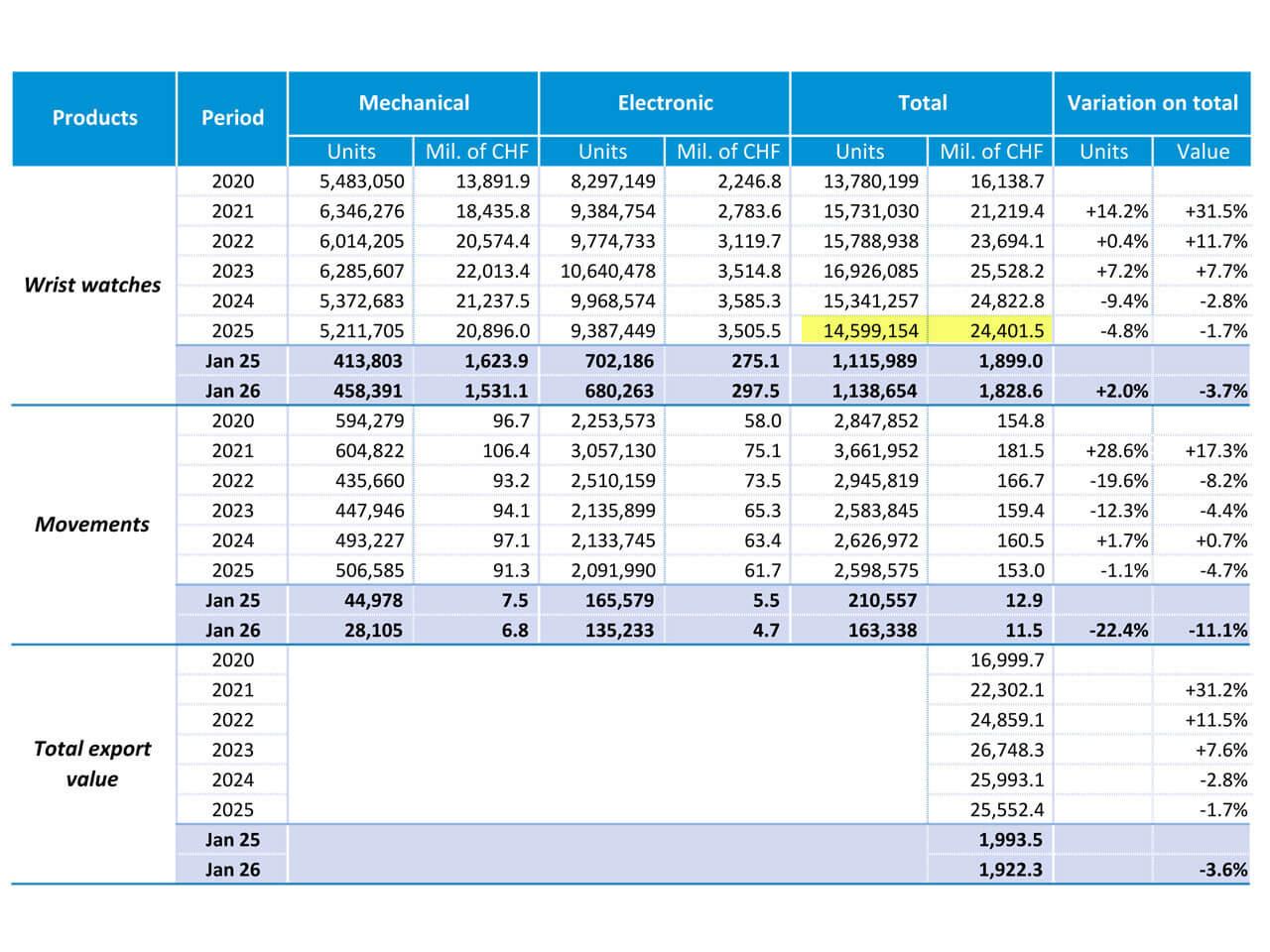The height and width of the screenshot is (952, 1270).
Task: Click the Variation on total header
Action: click(1152, 103)
